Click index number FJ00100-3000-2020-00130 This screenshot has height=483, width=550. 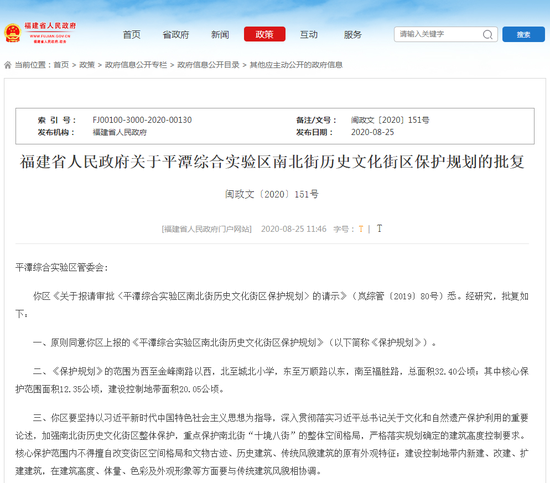coord(142,120)
